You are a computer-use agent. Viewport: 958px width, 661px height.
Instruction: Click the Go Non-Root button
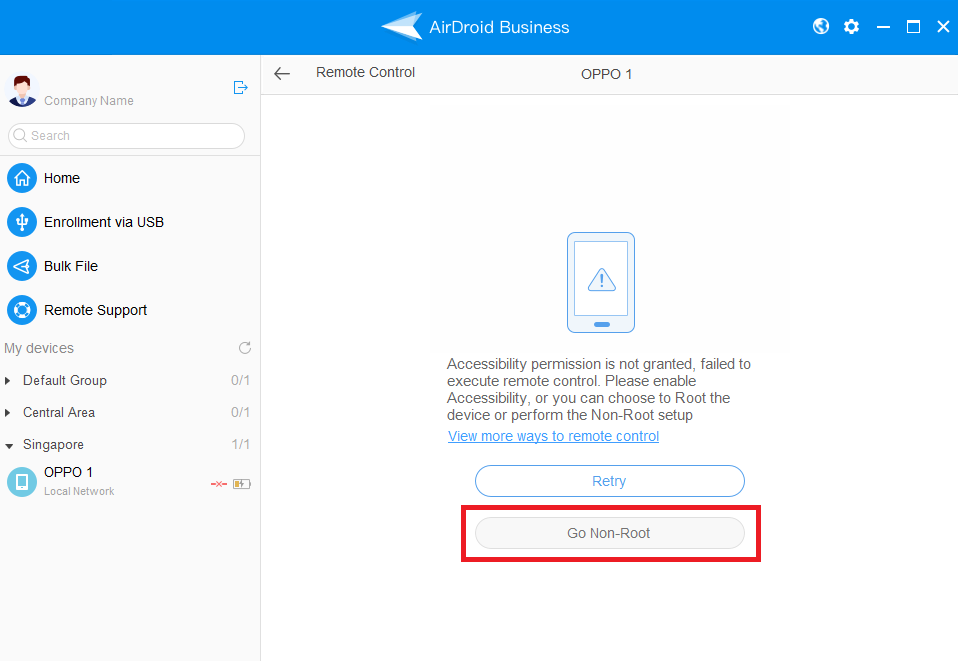[610, 533]
